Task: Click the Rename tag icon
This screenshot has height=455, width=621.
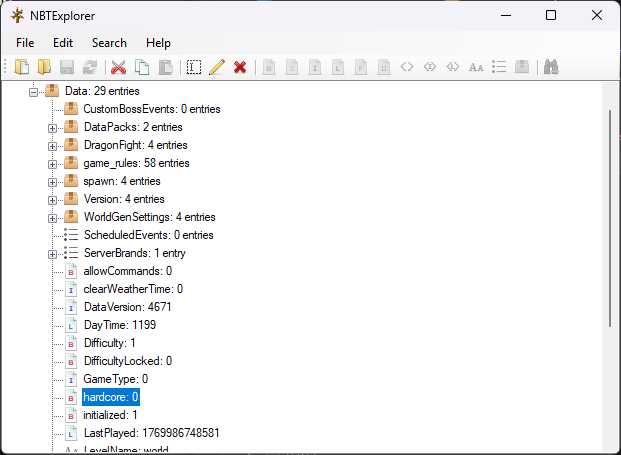Action: coord(193,67)
